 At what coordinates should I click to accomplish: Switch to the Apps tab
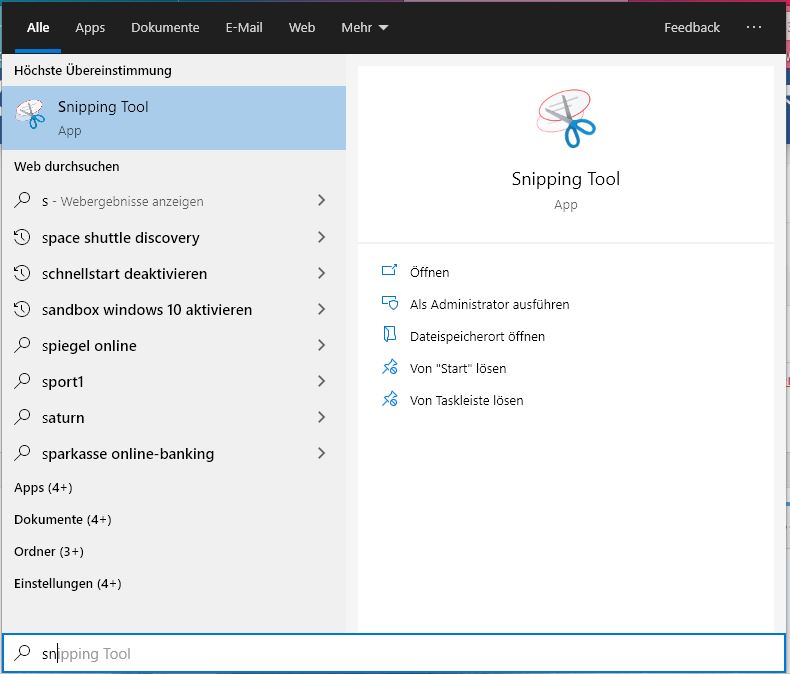(90, 27)
